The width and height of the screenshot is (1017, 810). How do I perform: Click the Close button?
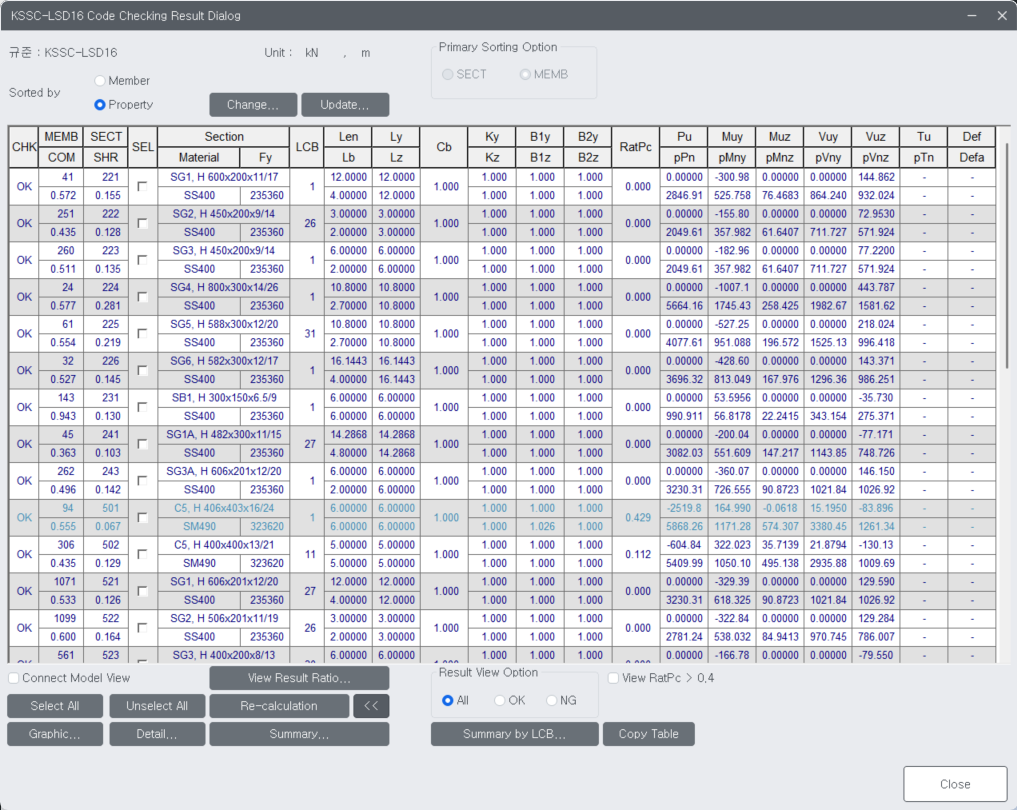pos(954,784)
